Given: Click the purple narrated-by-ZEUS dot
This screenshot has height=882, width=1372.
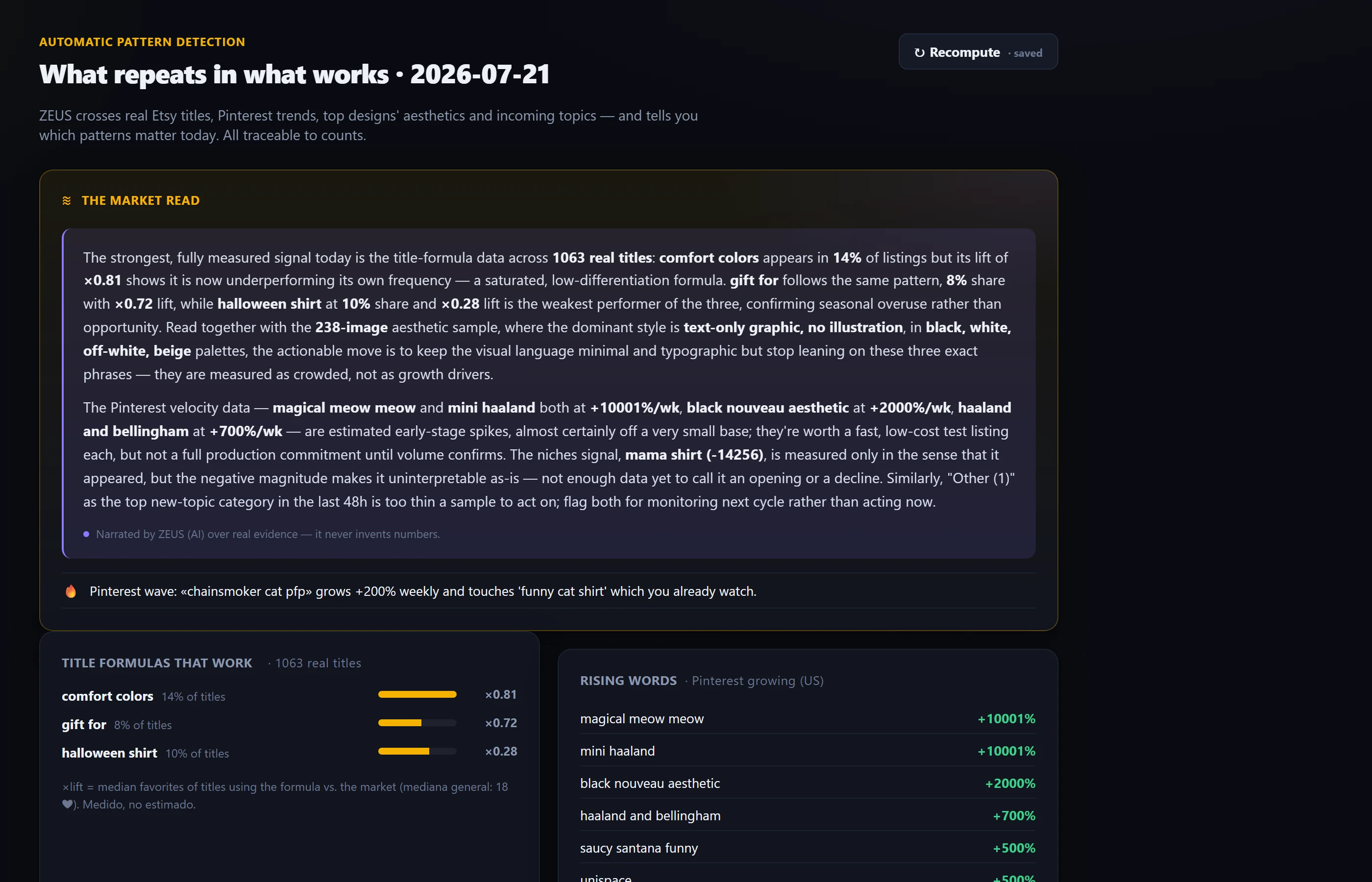Looking at the screenshot, I should pyautogui.click(x=86, y=534).
